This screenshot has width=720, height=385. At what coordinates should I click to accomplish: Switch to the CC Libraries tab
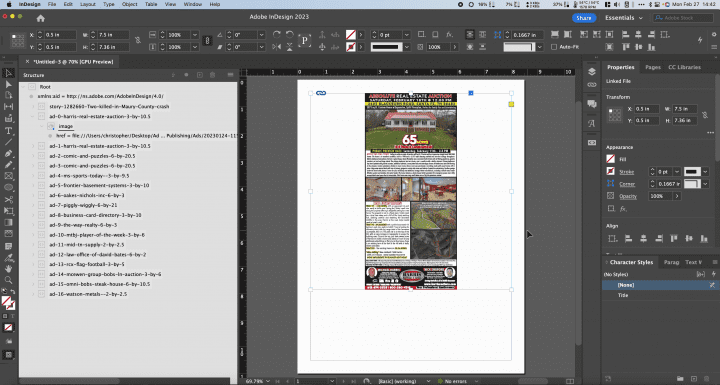(x=684, y=67)
